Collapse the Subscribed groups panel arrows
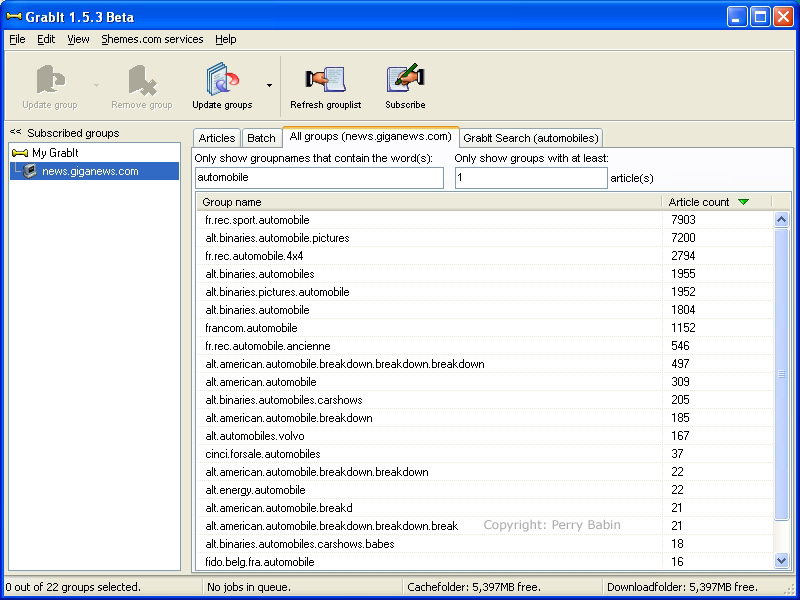800x600 pixels. pyautogui.click(x=15, y=132)
